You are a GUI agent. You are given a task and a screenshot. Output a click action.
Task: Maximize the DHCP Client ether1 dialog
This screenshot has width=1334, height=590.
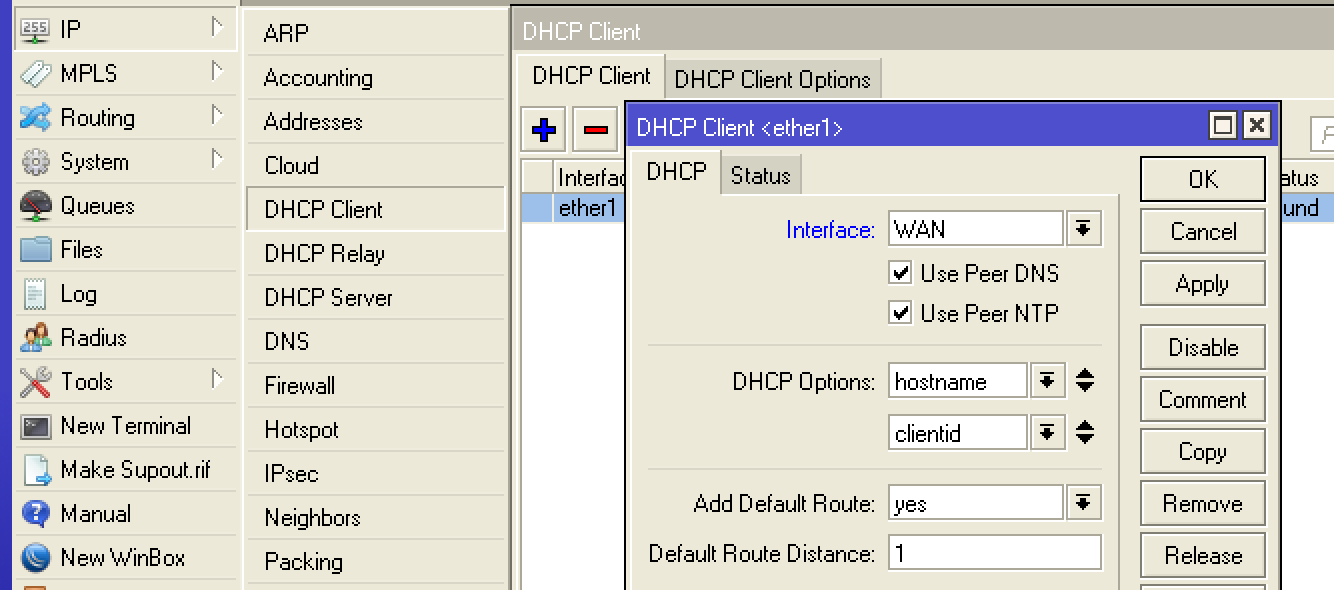1222,126
